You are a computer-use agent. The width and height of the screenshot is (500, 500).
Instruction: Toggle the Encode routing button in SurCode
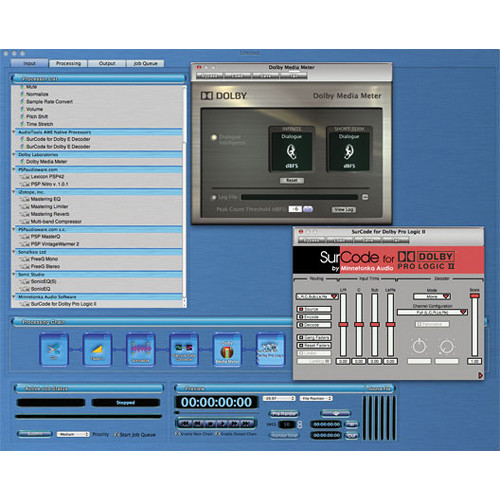pos(314,317)
